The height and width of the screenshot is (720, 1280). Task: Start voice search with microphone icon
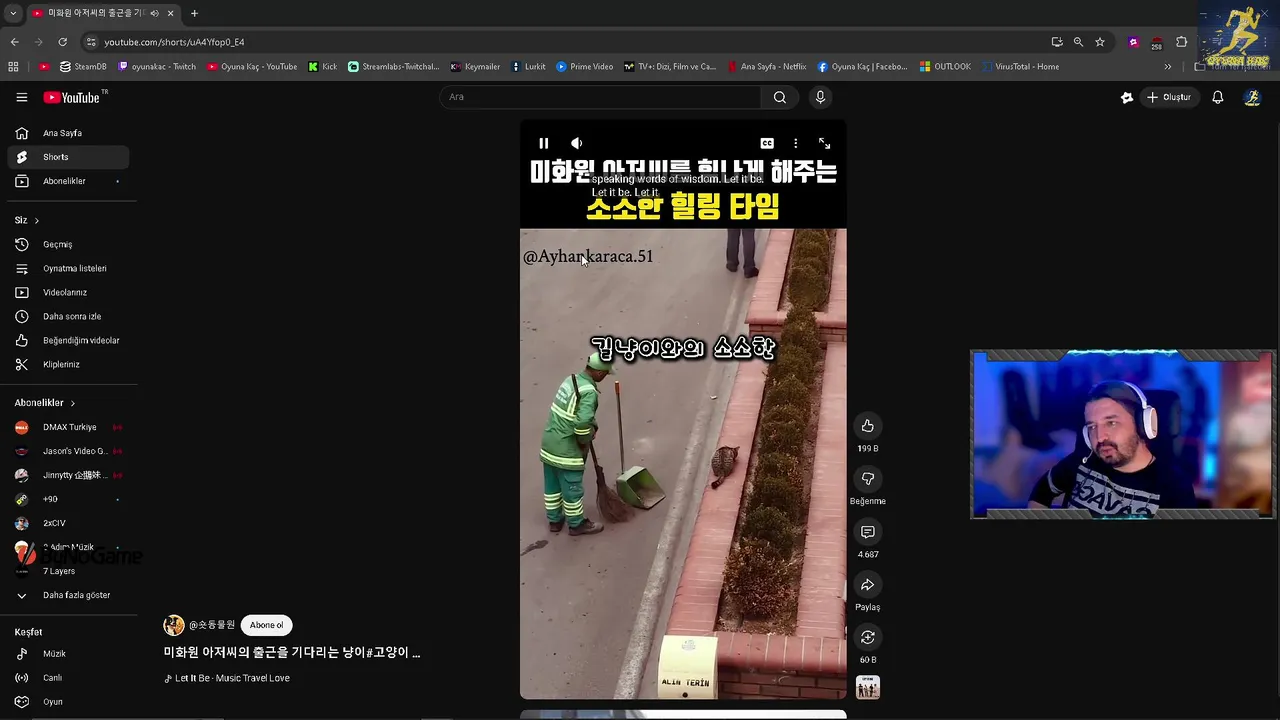(820, 97)
